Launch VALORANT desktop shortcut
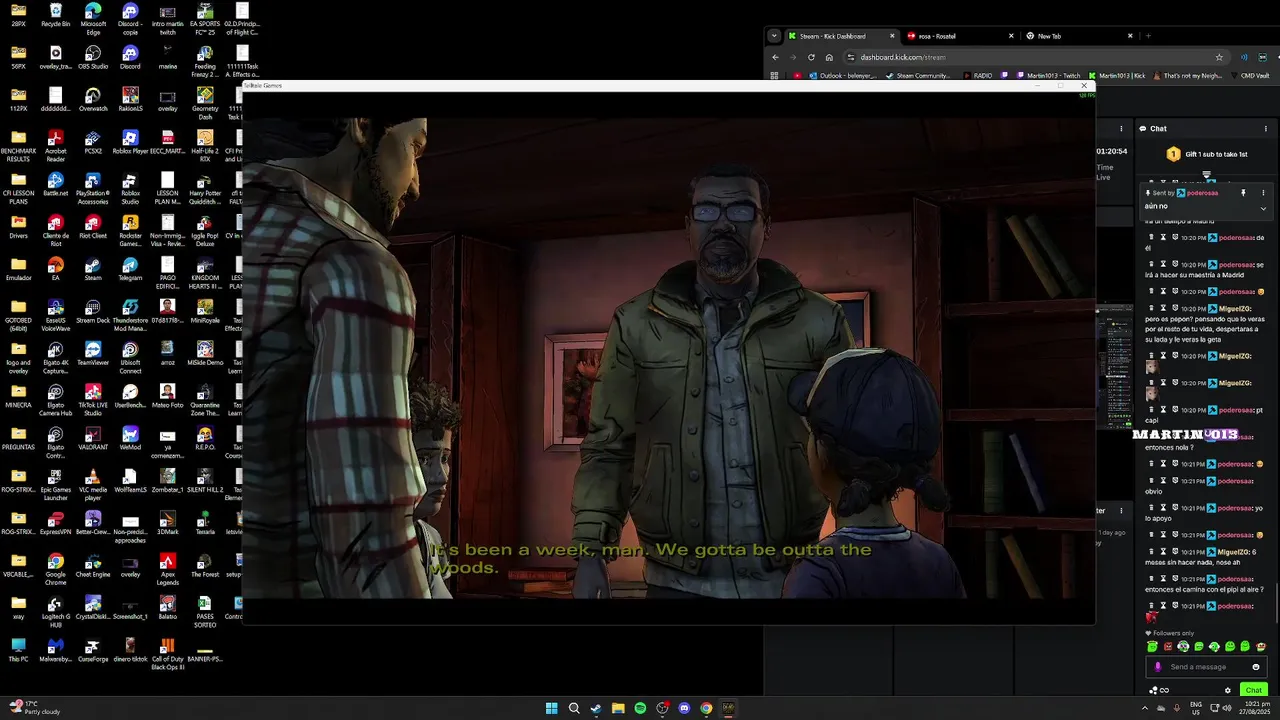Screen dimensions: 1280x720 pyautogui.click(x=93, y=437)
